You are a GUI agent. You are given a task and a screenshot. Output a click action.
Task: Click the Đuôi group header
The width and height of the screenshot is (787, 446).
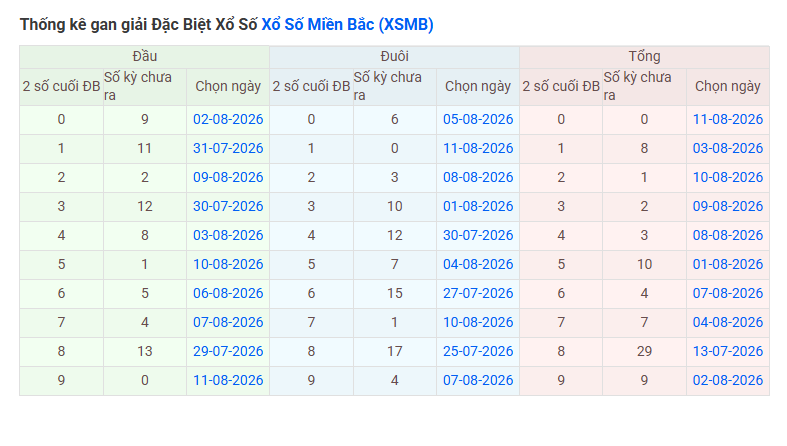click(395, 56)
